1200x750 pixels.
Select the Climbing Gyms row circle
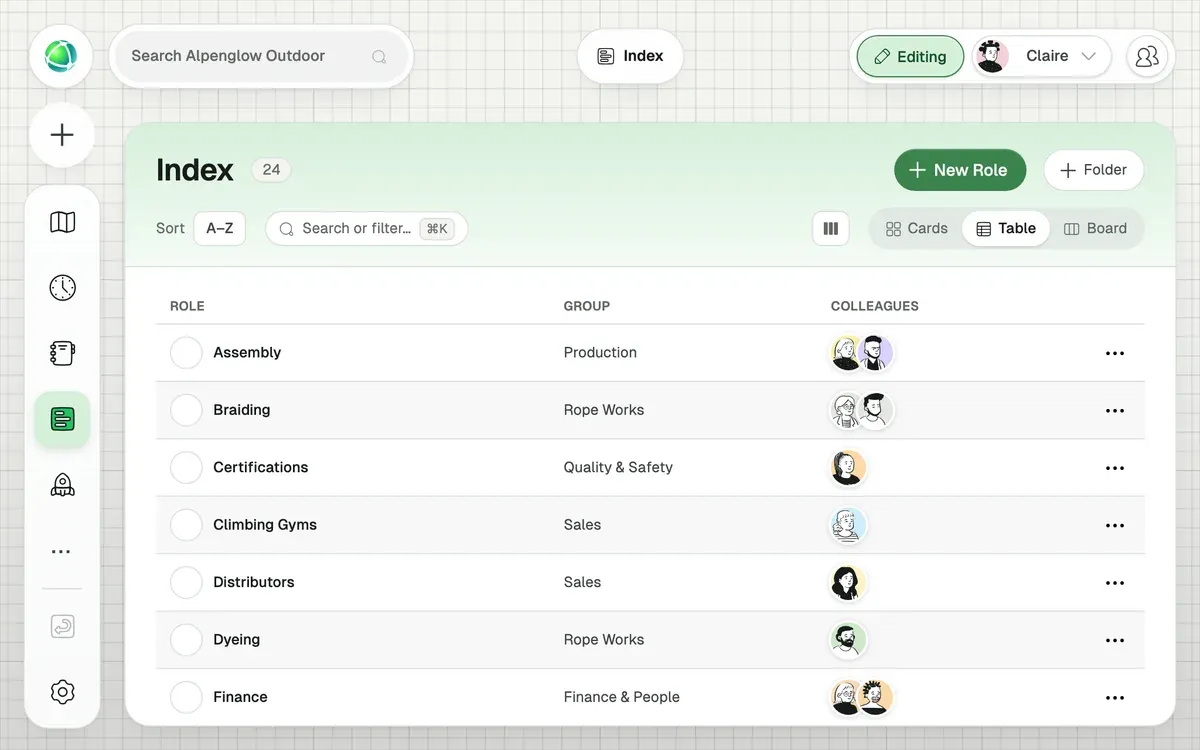186,525
